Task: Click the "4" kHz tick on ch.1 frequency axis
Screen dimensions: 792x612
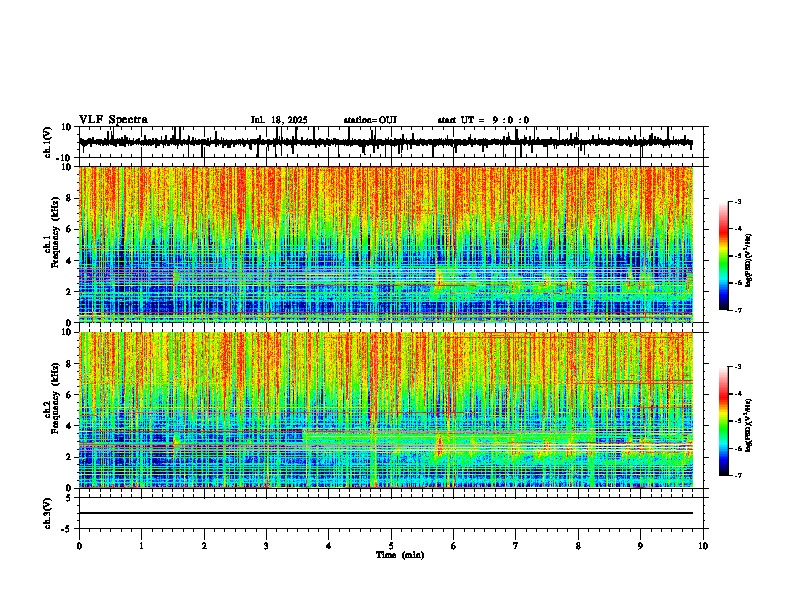Action: (70, 261)
